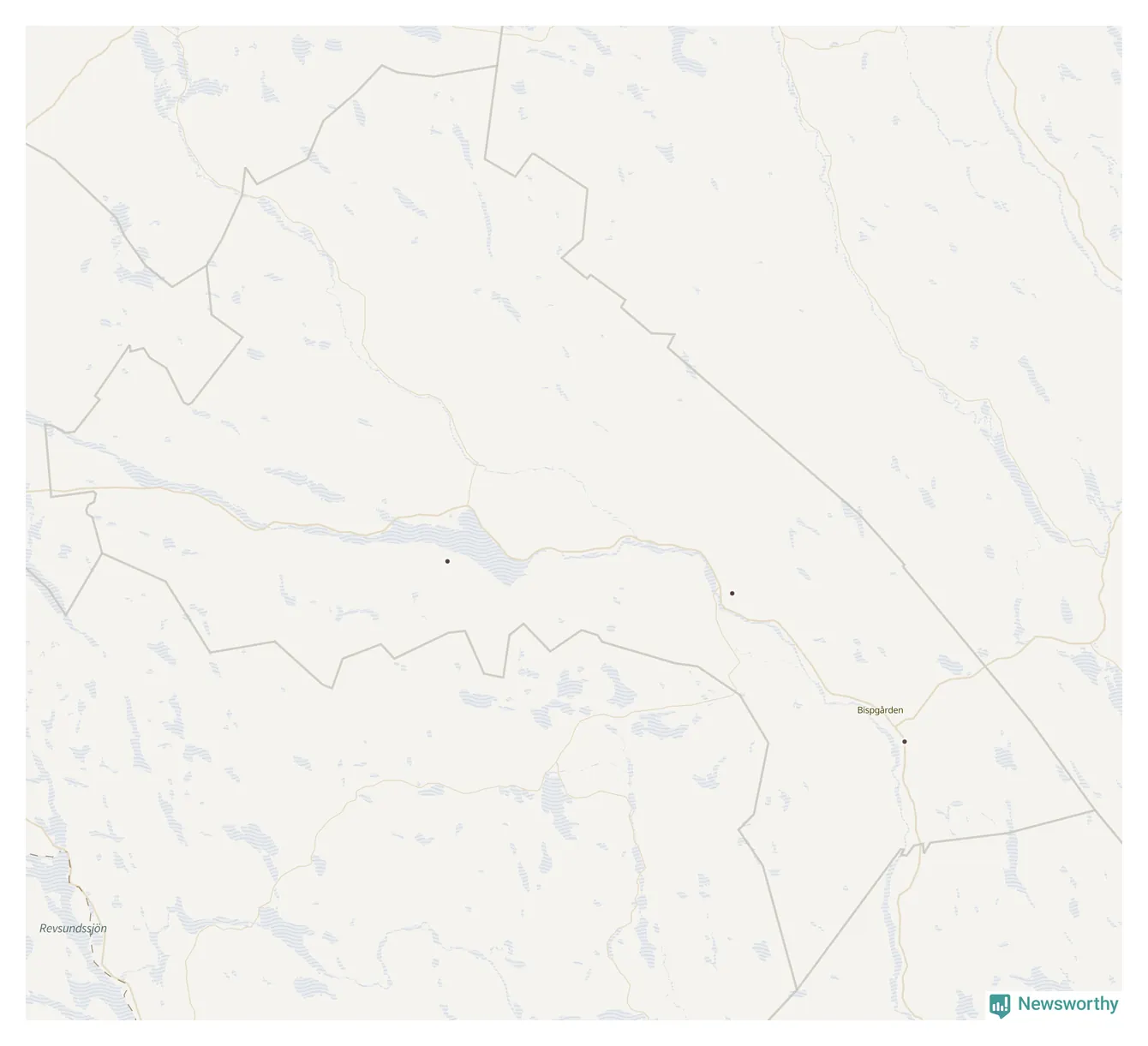Image resolution: width=1148 pixels, height=1046 pixels.
Task: Click the dot marker below Bispgården
Action: [905, 742]
